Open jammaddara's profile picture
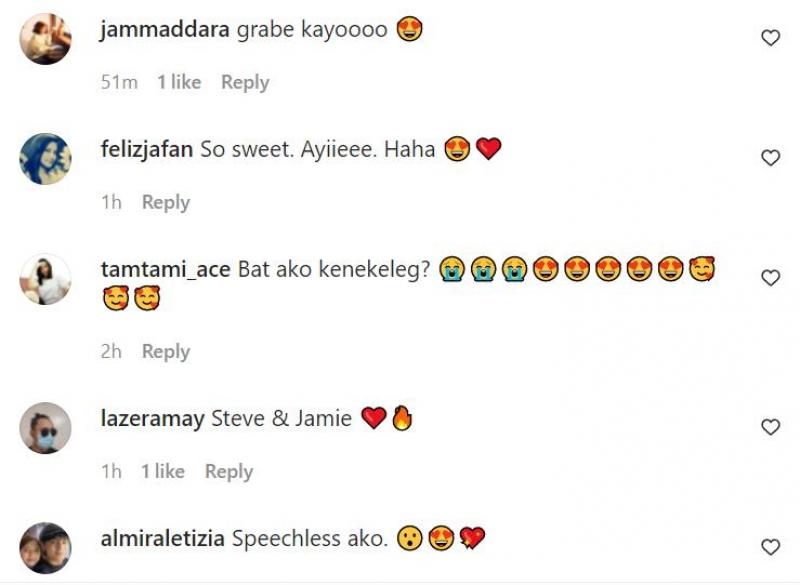The image size is (800, 585). pyautogui.click(x=45, y=39)
